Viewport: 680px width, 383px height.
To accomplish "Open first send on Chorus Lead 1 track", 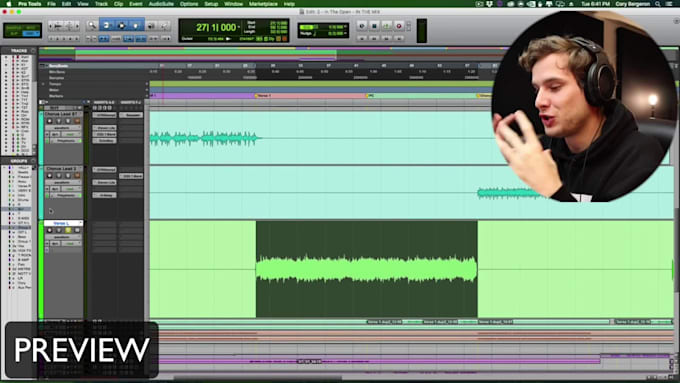I will (131, 115).
